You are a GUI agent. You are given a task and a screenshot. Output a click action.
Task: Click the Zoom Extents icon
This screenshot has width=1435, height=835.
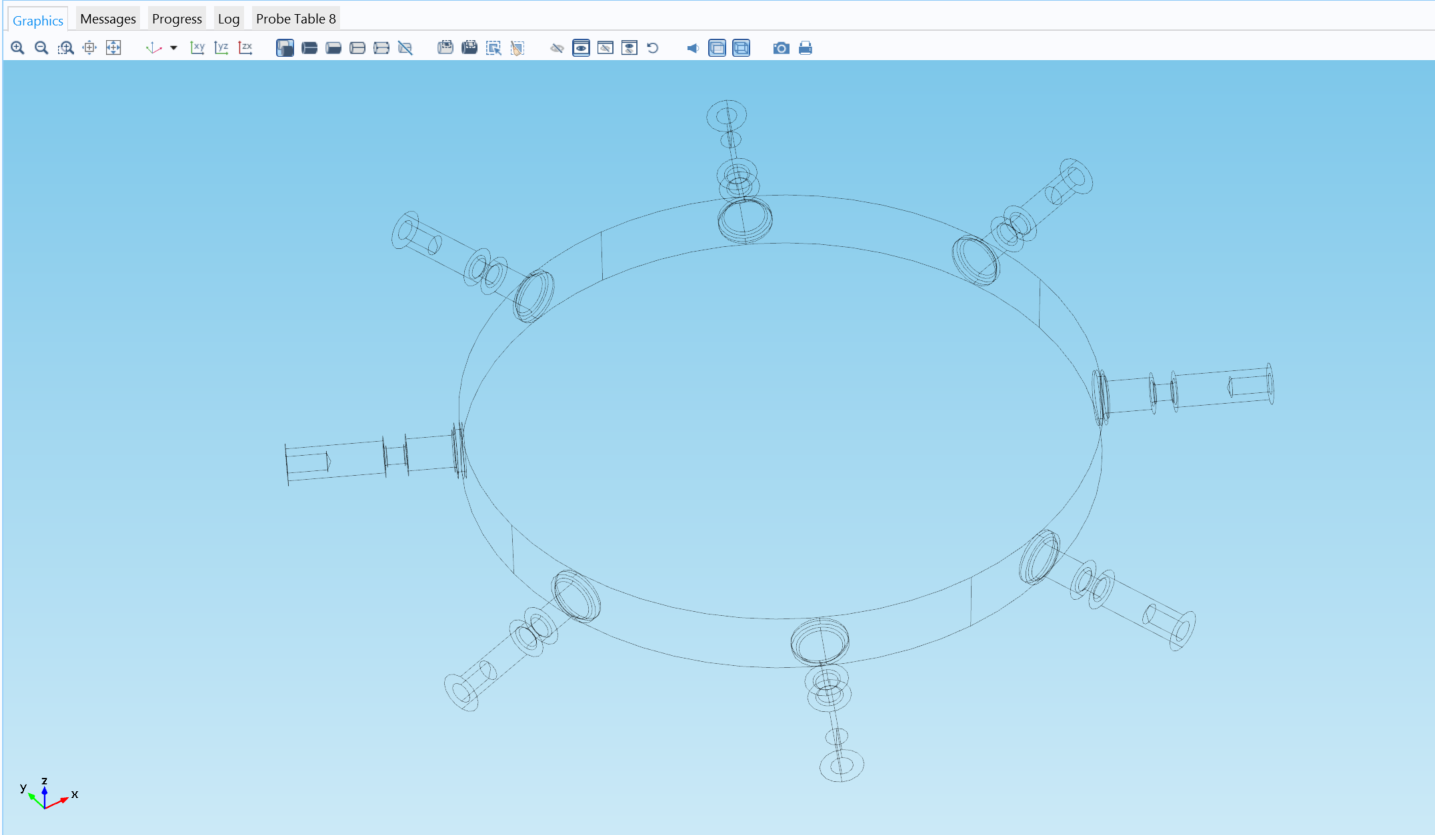(x=113, y=48)
